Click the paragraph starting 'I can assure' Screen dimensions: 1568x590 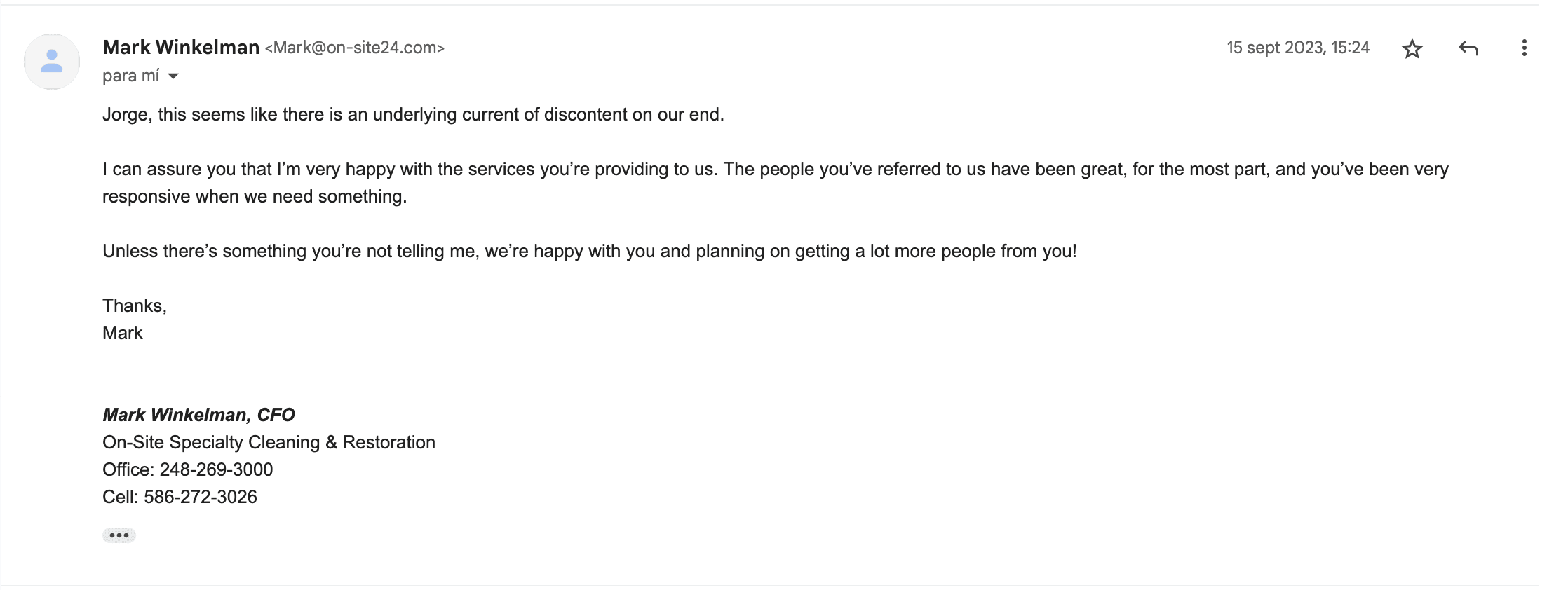pyautogui.click(x=775, y=169)
